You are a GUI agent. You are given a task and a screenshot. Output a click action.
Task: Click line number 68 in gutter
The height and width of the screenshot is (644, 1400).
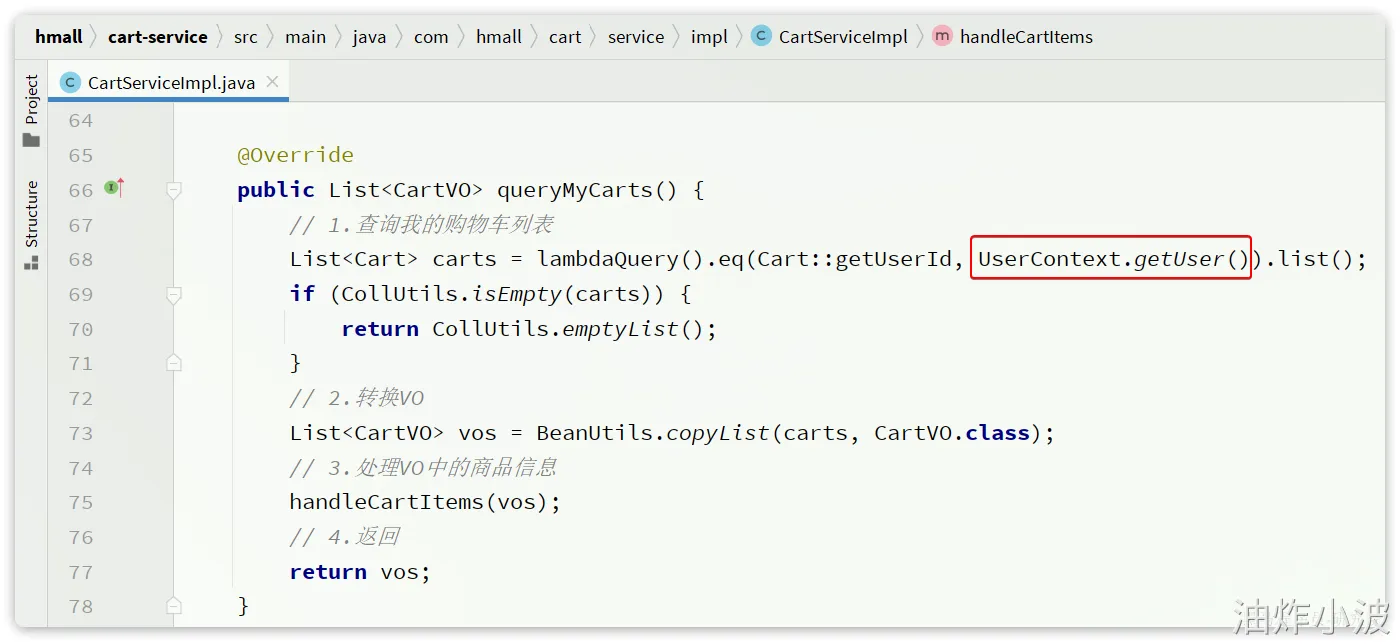tap(81, 259)
